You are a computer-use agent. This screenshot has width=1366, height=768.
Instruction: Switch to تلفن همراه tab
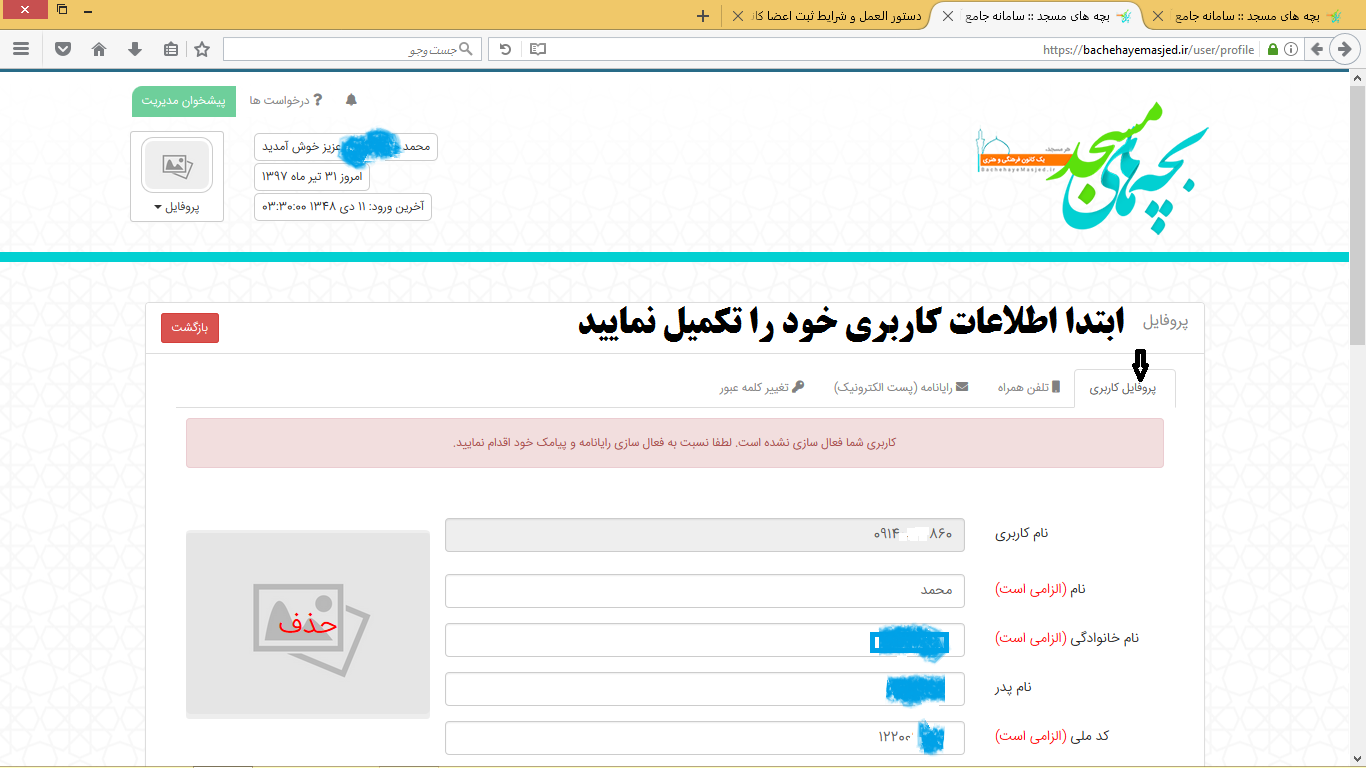(x=1028, y=387)
